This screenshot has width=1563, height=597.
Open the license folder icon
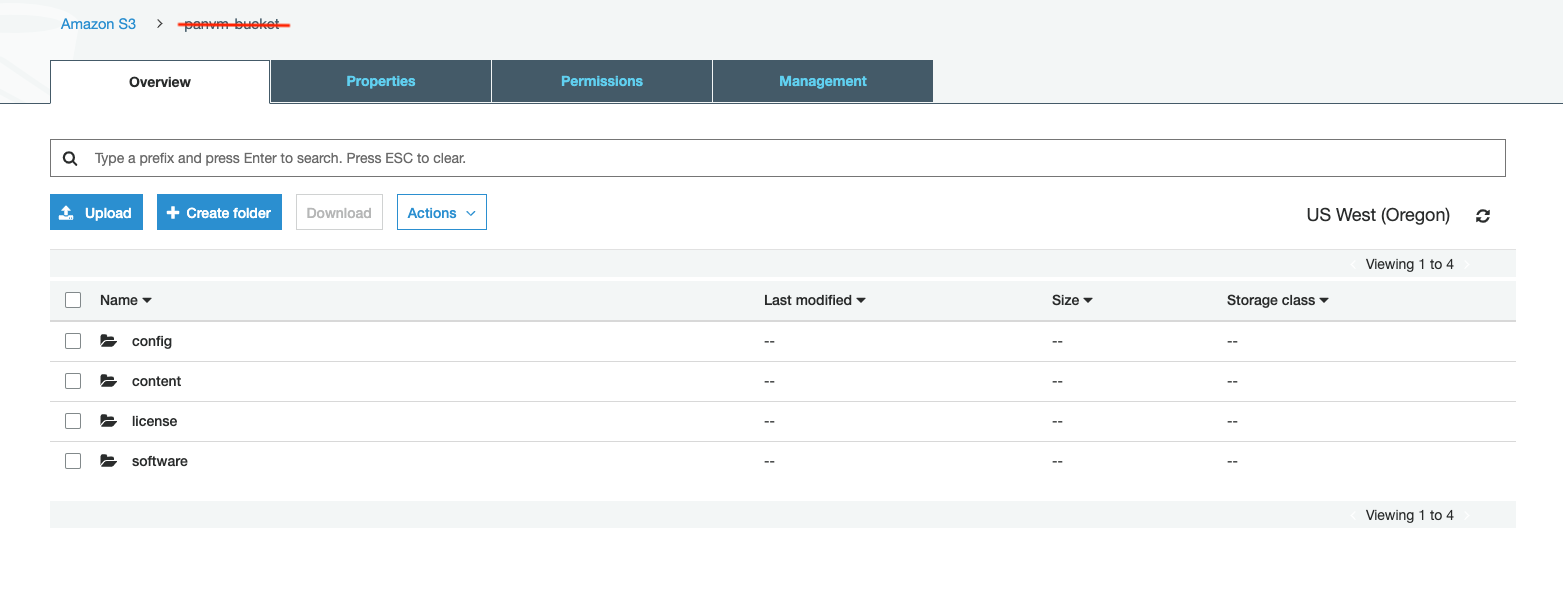(109, 420)
